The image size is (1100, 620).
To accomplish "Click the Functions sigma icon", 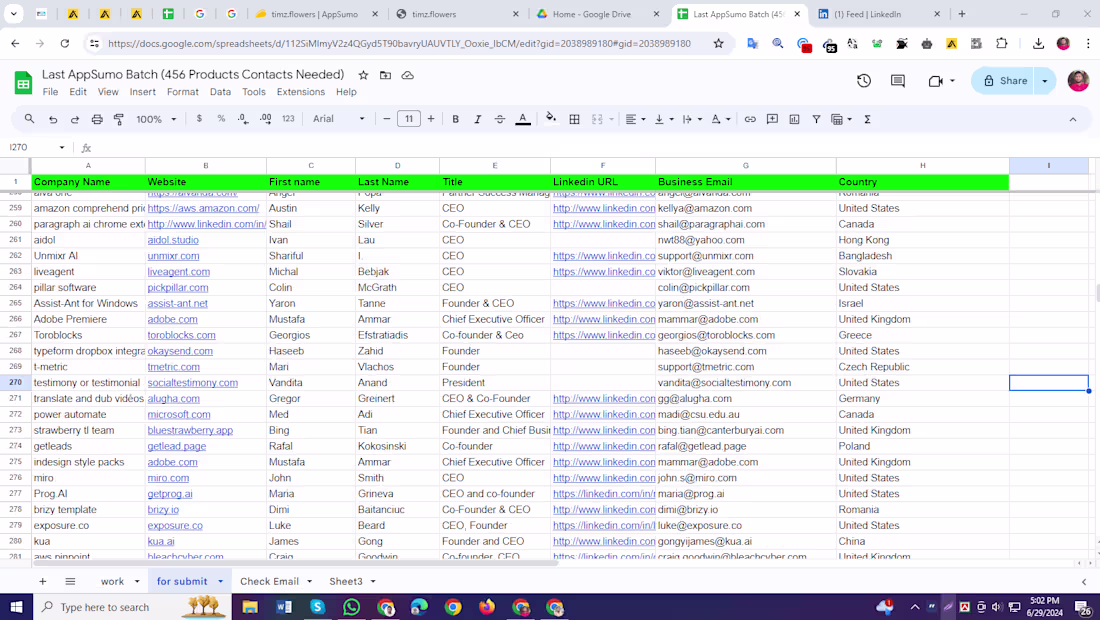I will click(x=867, y=119).
